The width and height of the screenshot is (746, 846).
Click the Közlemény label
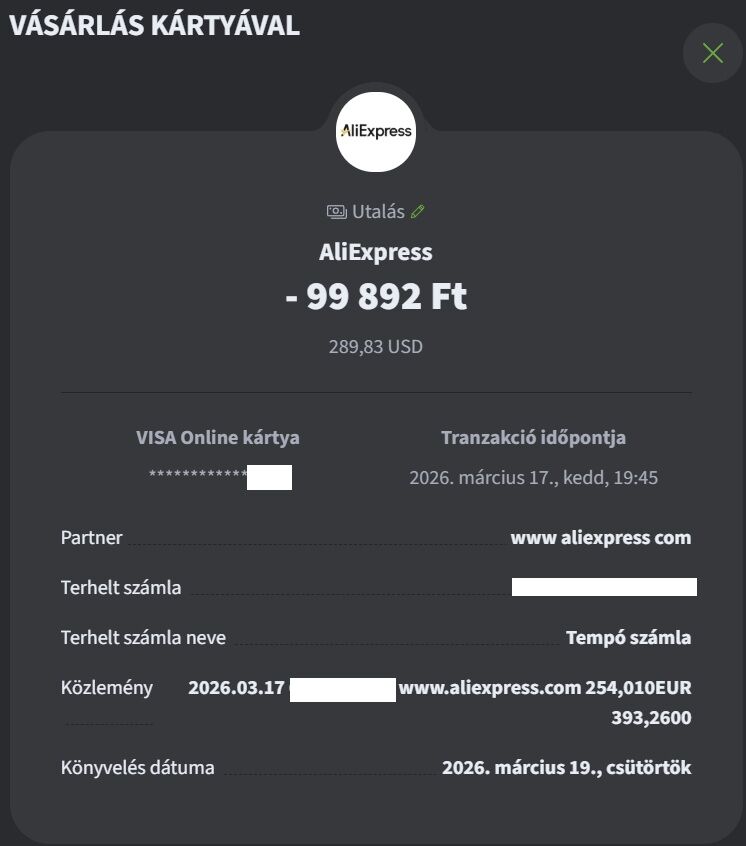(107, 687)
